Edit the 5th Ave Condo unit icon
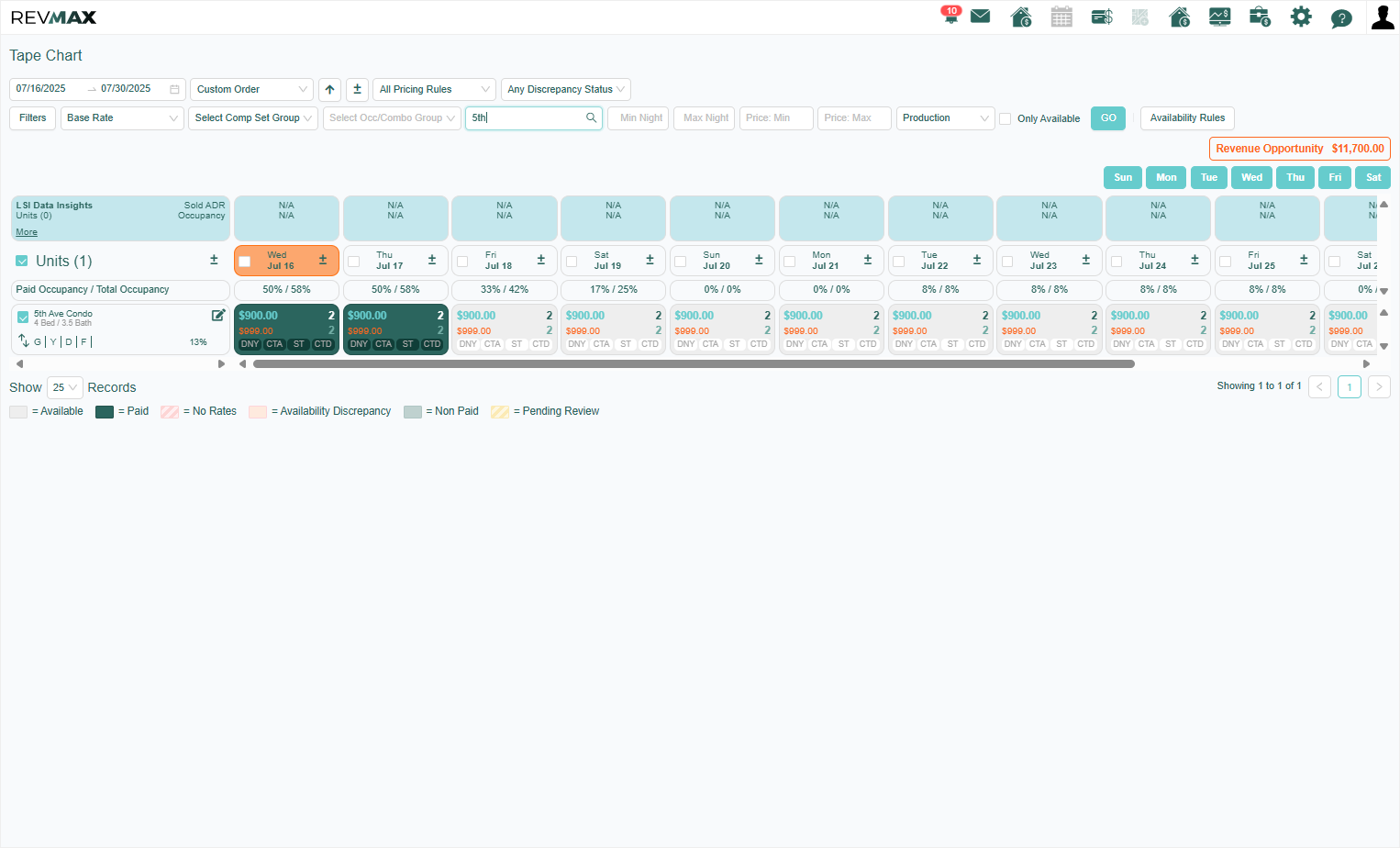The height and width of the screenshot is (848, 1400). (218, 315)
